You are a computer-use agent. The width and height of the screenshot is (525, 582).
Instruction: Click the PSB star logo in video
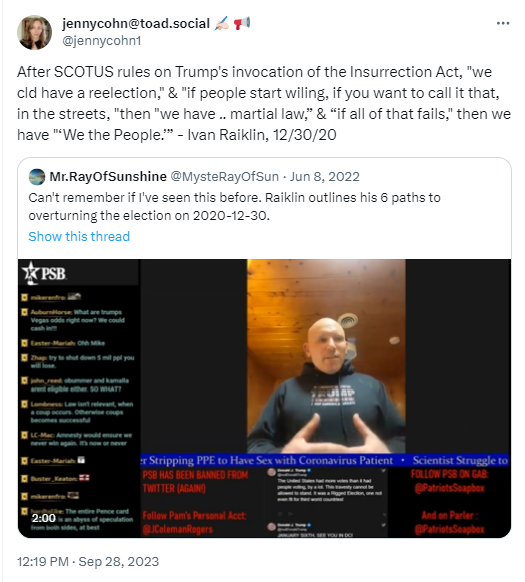tap(44, 273)
